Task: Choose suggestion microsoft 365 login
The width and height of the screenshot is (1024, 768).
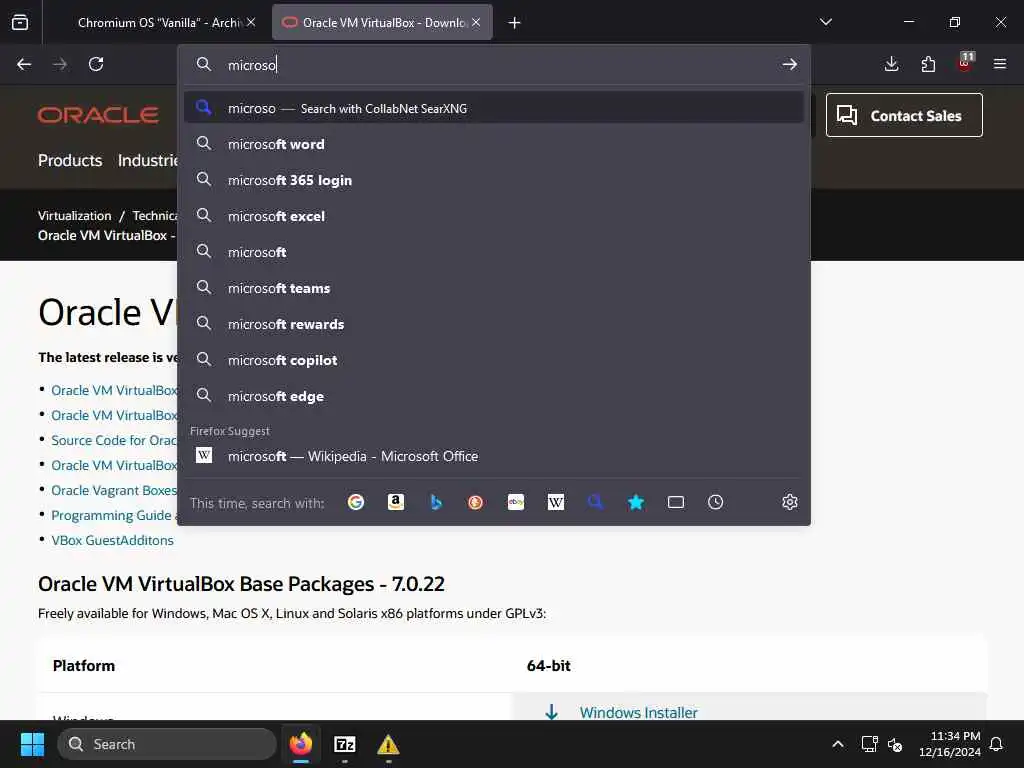Action: click(494, 180)
